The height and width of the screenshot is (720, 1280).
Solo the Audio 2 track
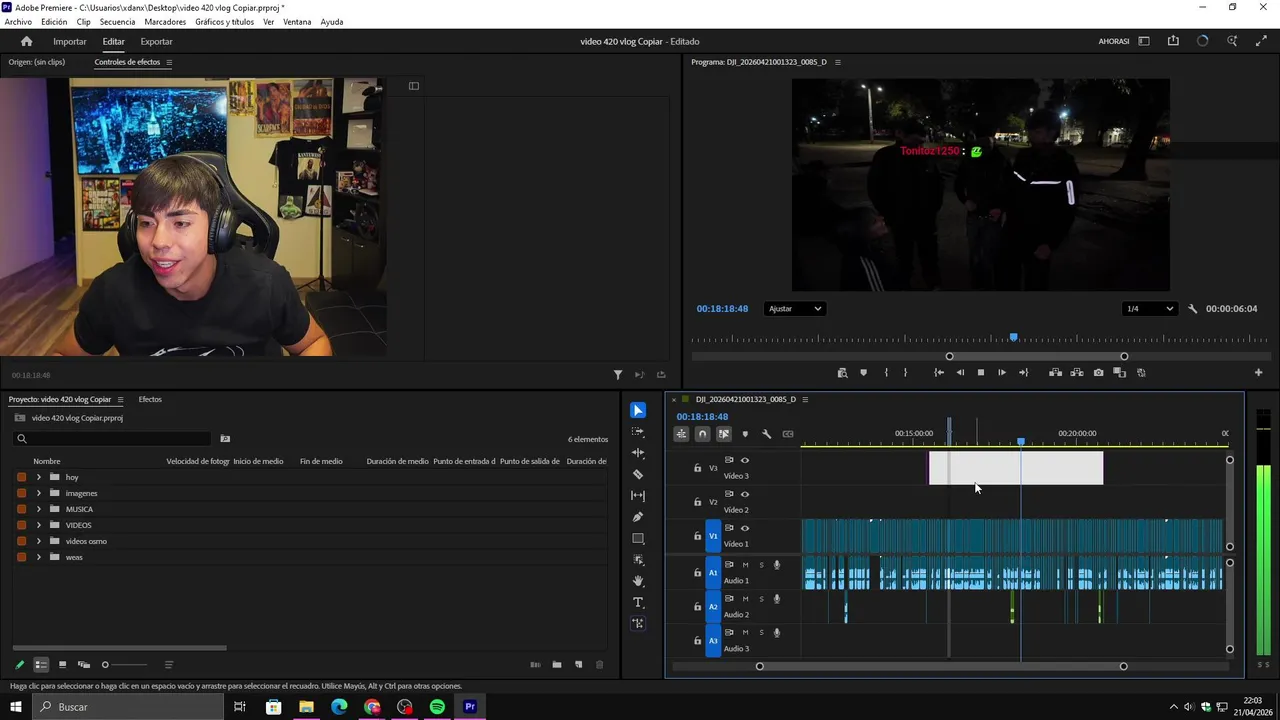761,599
